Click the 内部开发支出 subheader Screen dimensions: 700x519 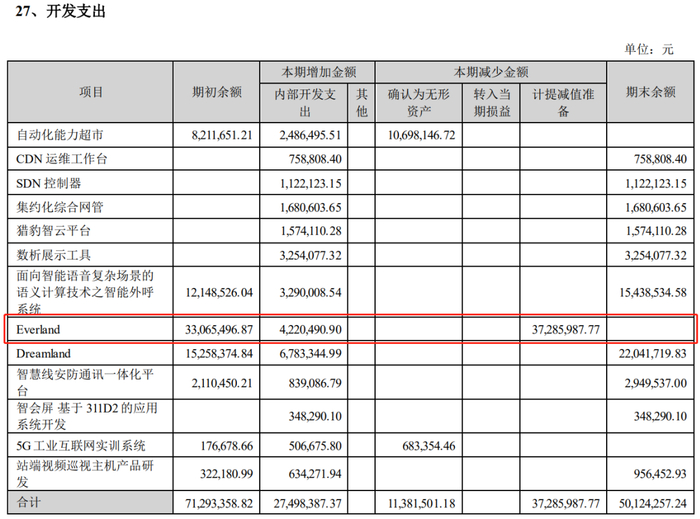coord(305,102)
